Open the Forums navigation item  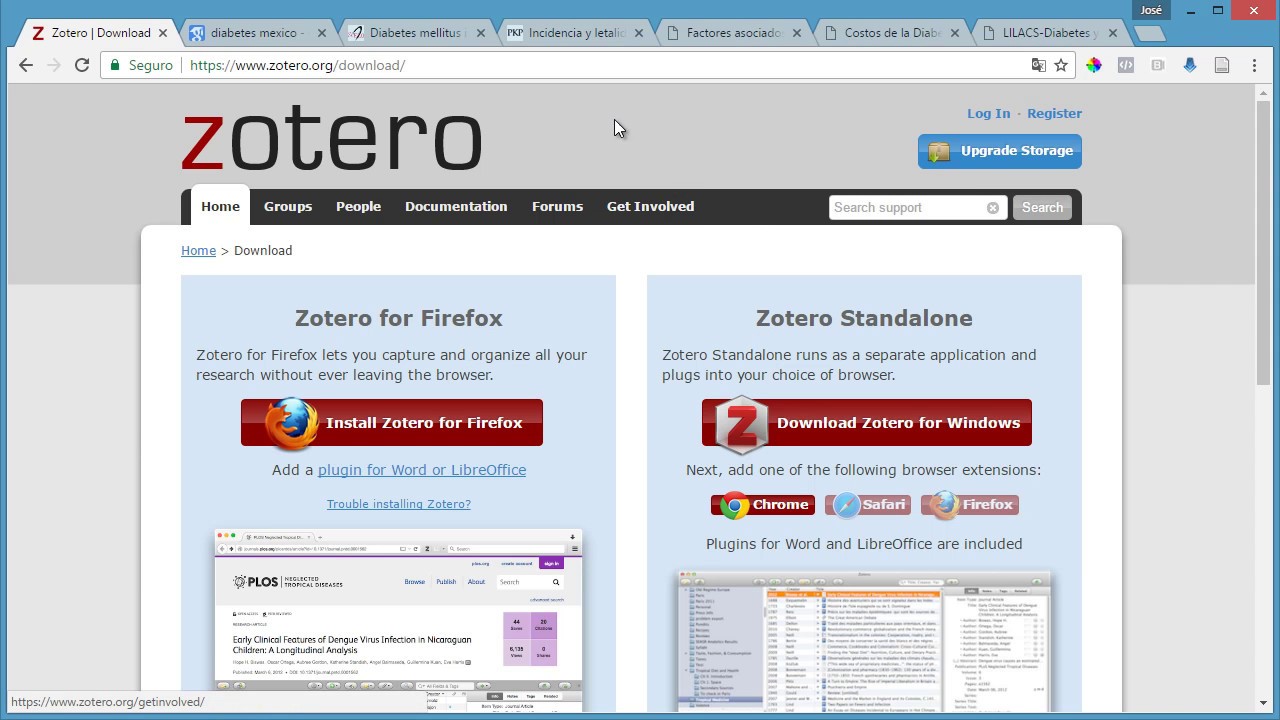557,207
